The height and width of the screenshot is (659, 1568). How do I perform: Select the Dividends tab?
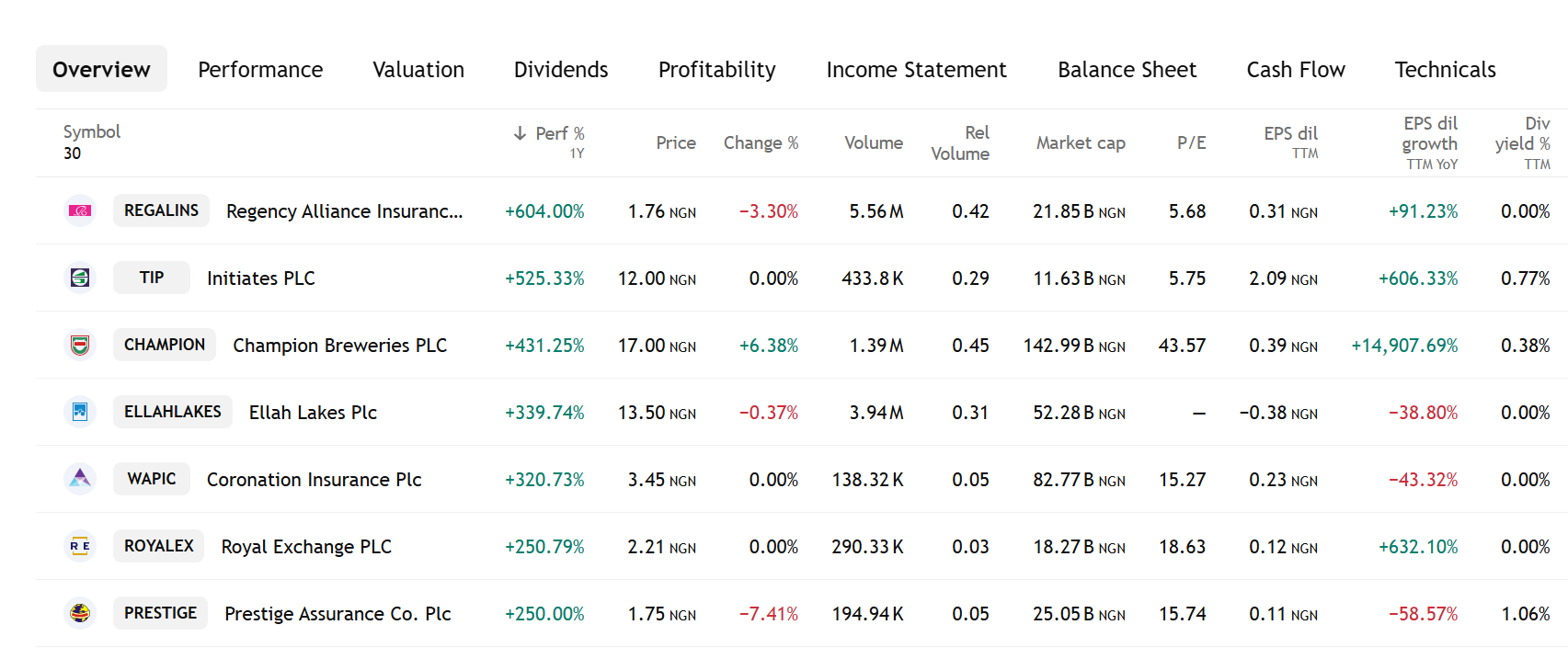561,70
